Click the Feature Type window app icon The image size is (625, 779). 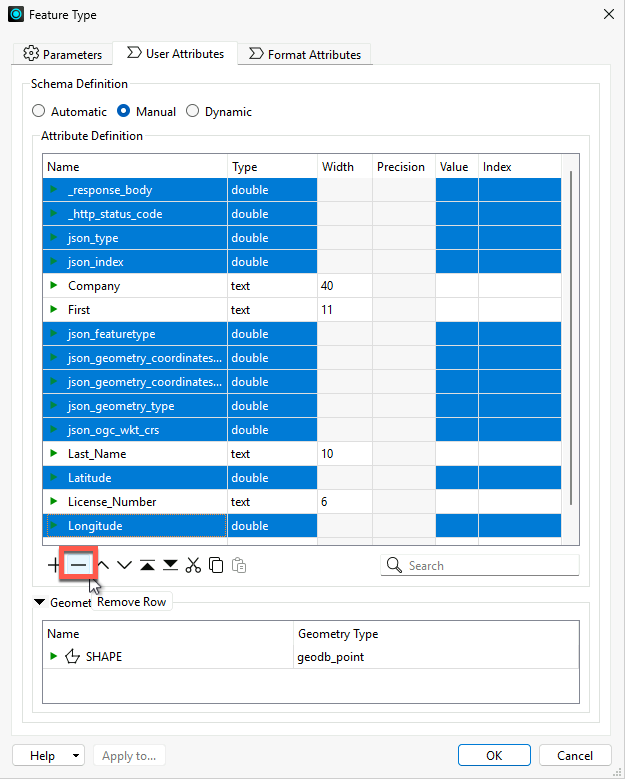click(x=16, y=14)
